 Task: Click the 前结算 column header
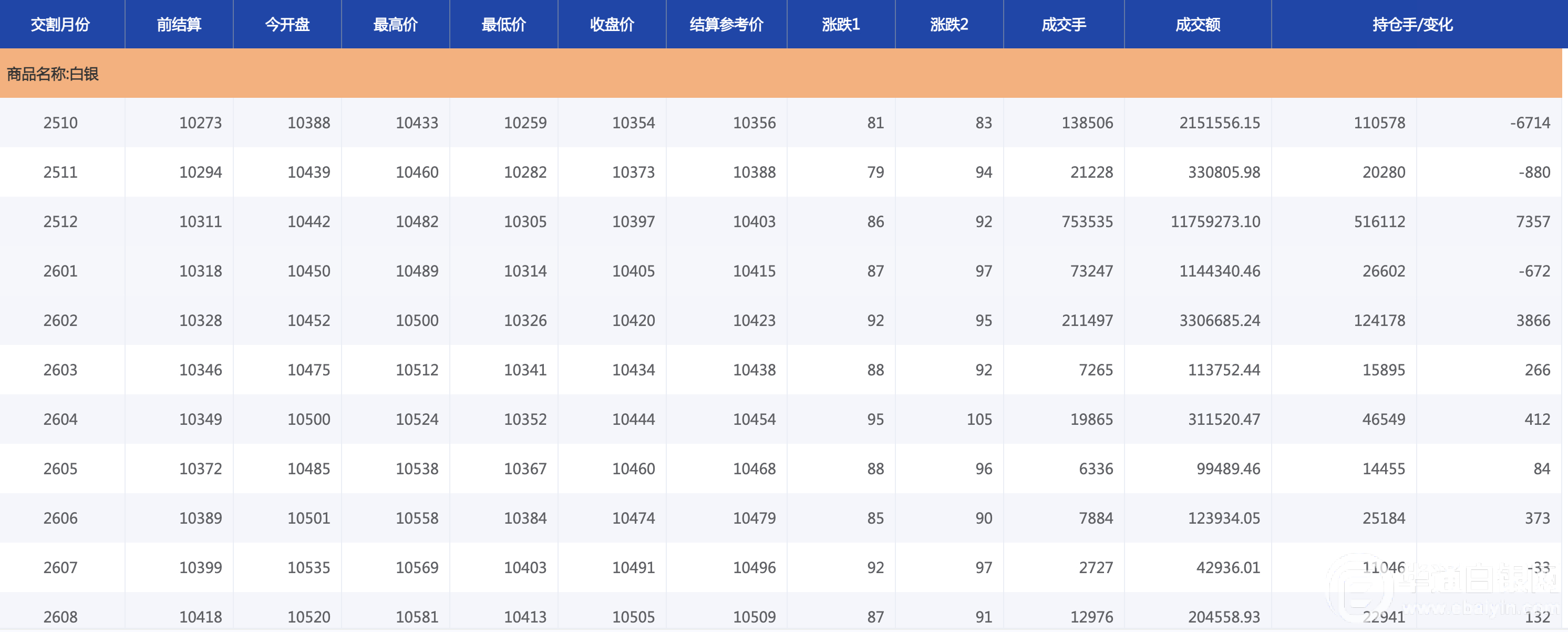tap(179, 24)
